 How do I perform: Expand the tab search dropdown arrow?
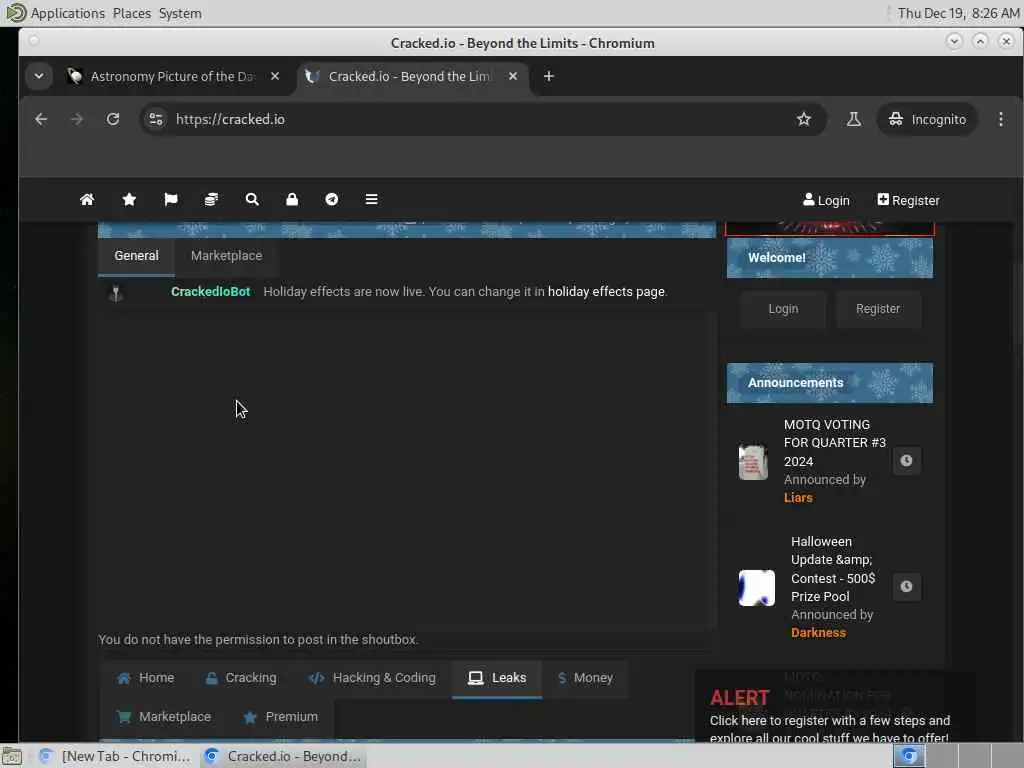click(x=39, y=76)
